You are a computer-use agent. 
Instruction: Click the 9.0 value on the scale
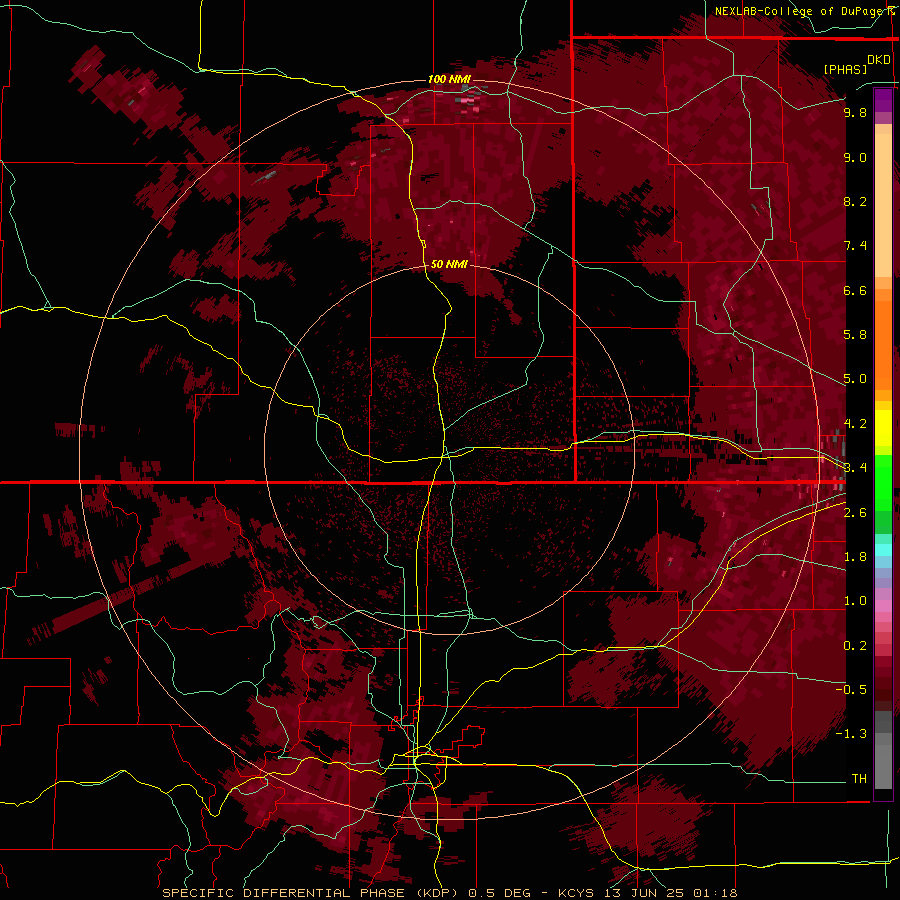(x=855, y=157)
